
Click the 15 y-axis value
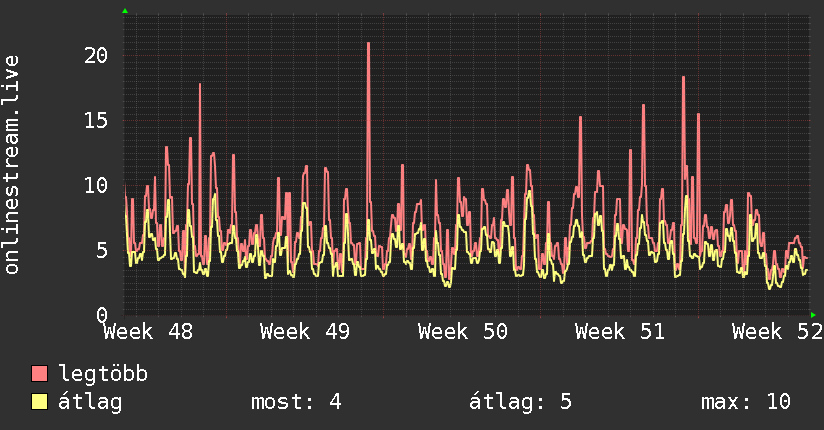[x=96, y=120]
